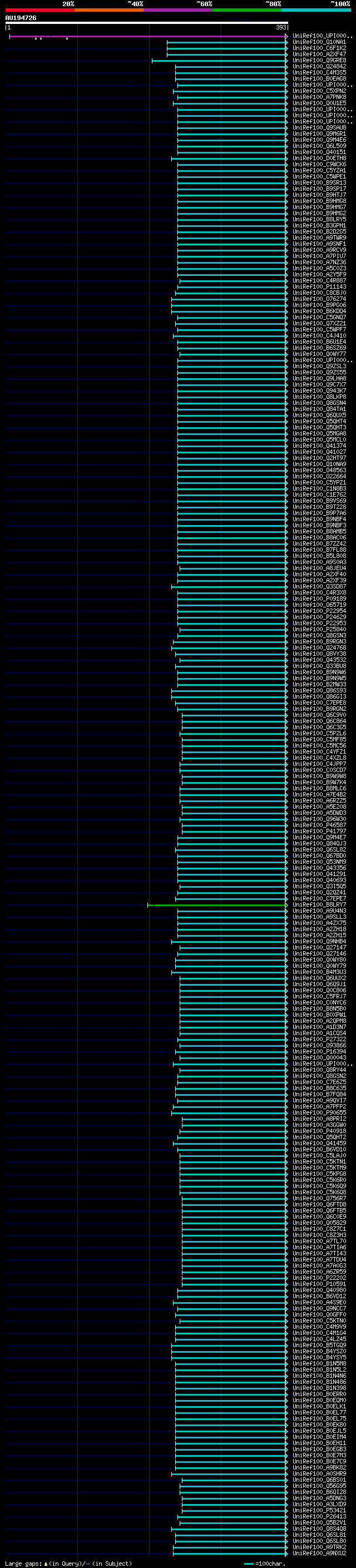Viewport: 356px width, 1568px height.
Task: View the UniRef100_C4J410 hit
Action: click(x=319, y=336)
